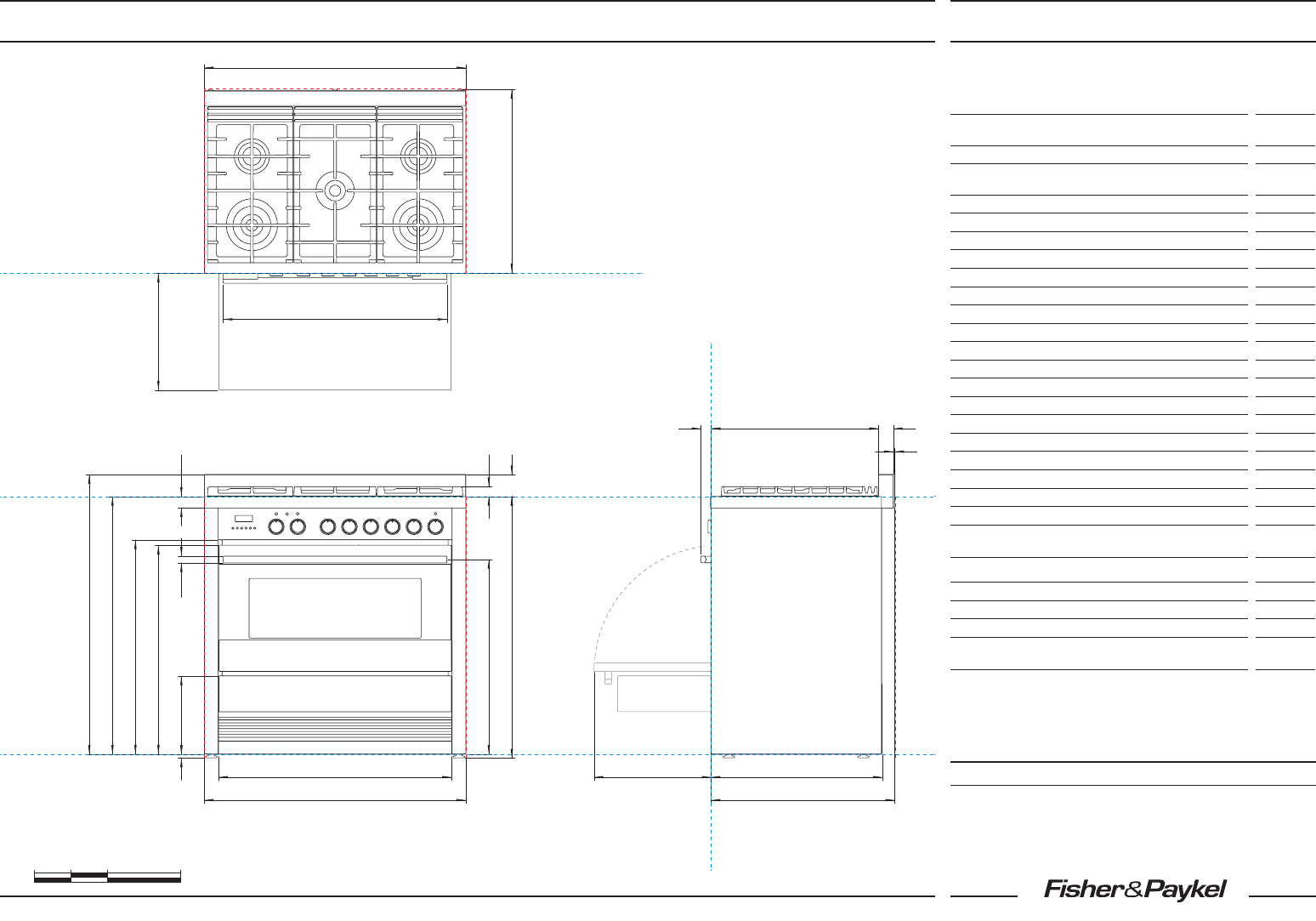Select the center wok burner in top view
The height and width of the screenshot is (921, 1316).
tap(335, 190)
